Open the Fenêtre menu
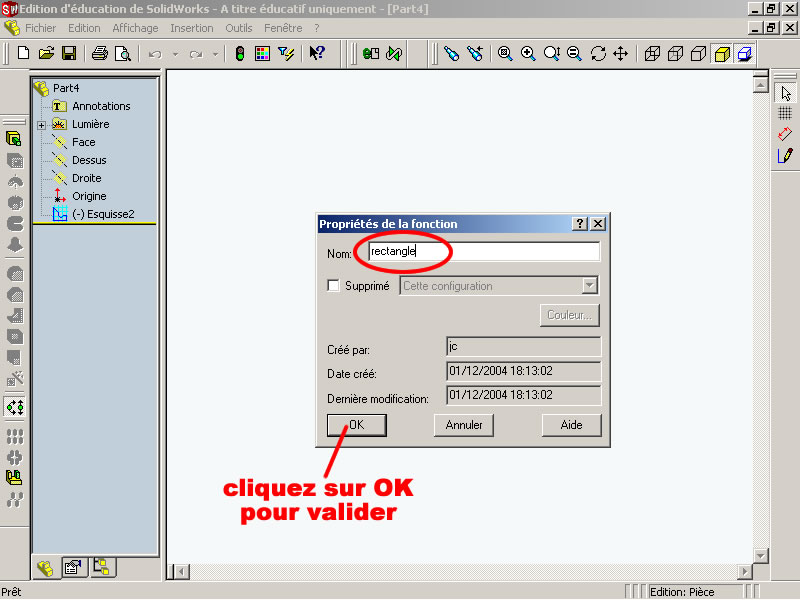The width and height of the screenshot is (800, 600). click(283, 28)
